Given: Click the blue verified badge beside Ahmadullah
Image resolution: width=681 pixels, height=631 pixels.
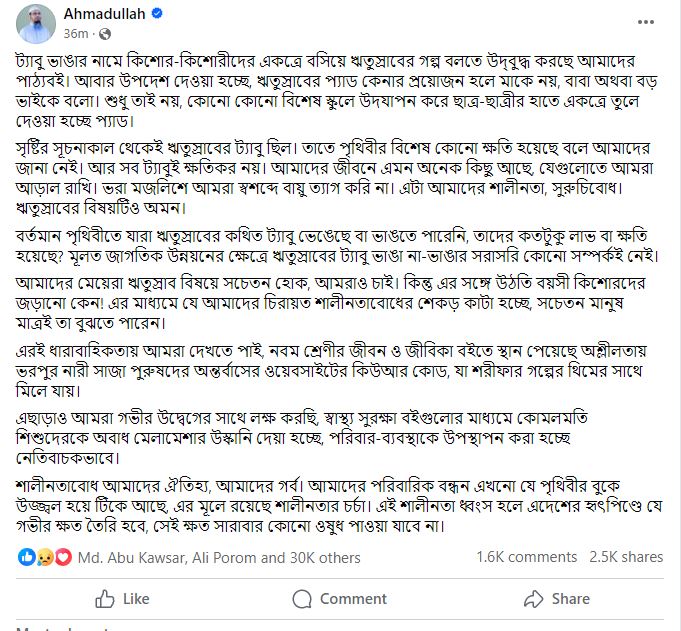Looking at the screenshot, I should coord(158,15).
